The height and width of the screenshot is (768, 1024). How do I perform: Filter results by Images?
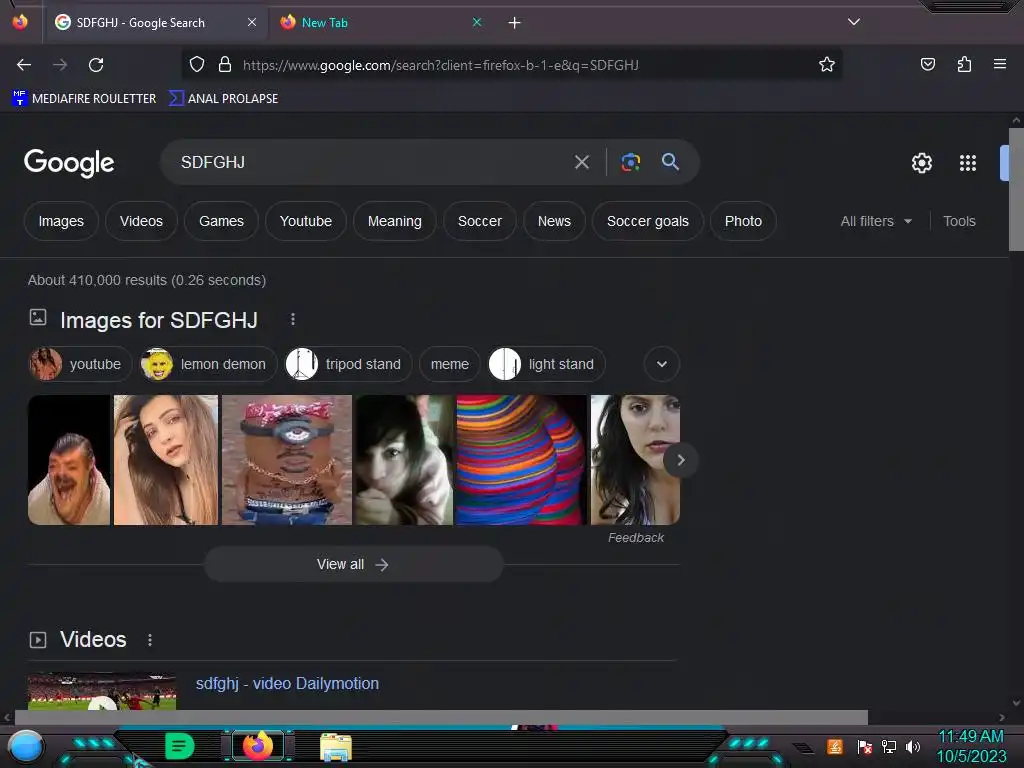(61, 221)
